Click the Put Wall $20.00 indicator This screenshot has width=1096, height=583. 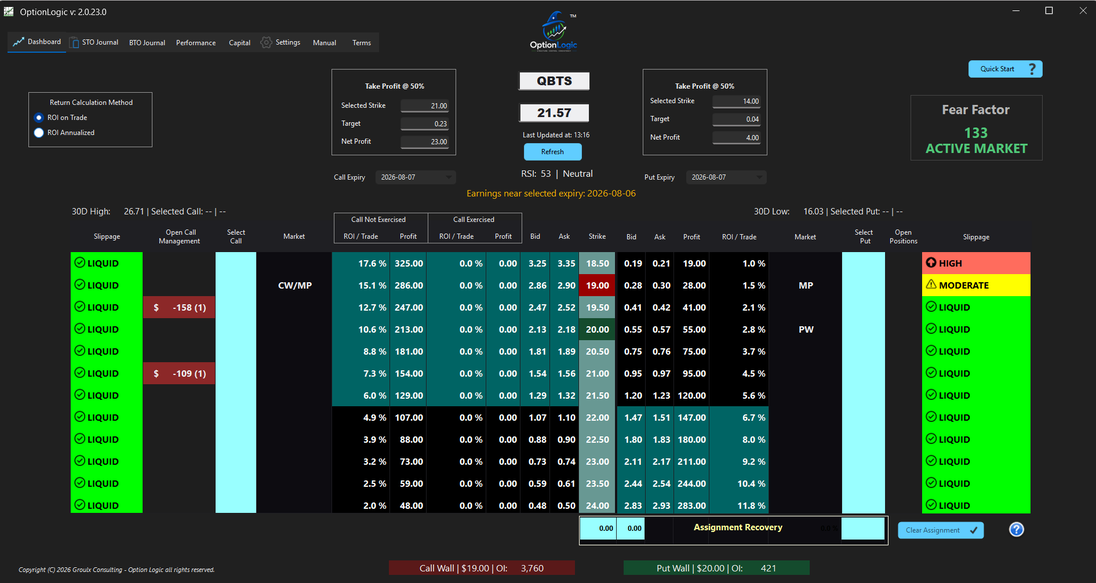pyautogui.click(x=716, y=568)
